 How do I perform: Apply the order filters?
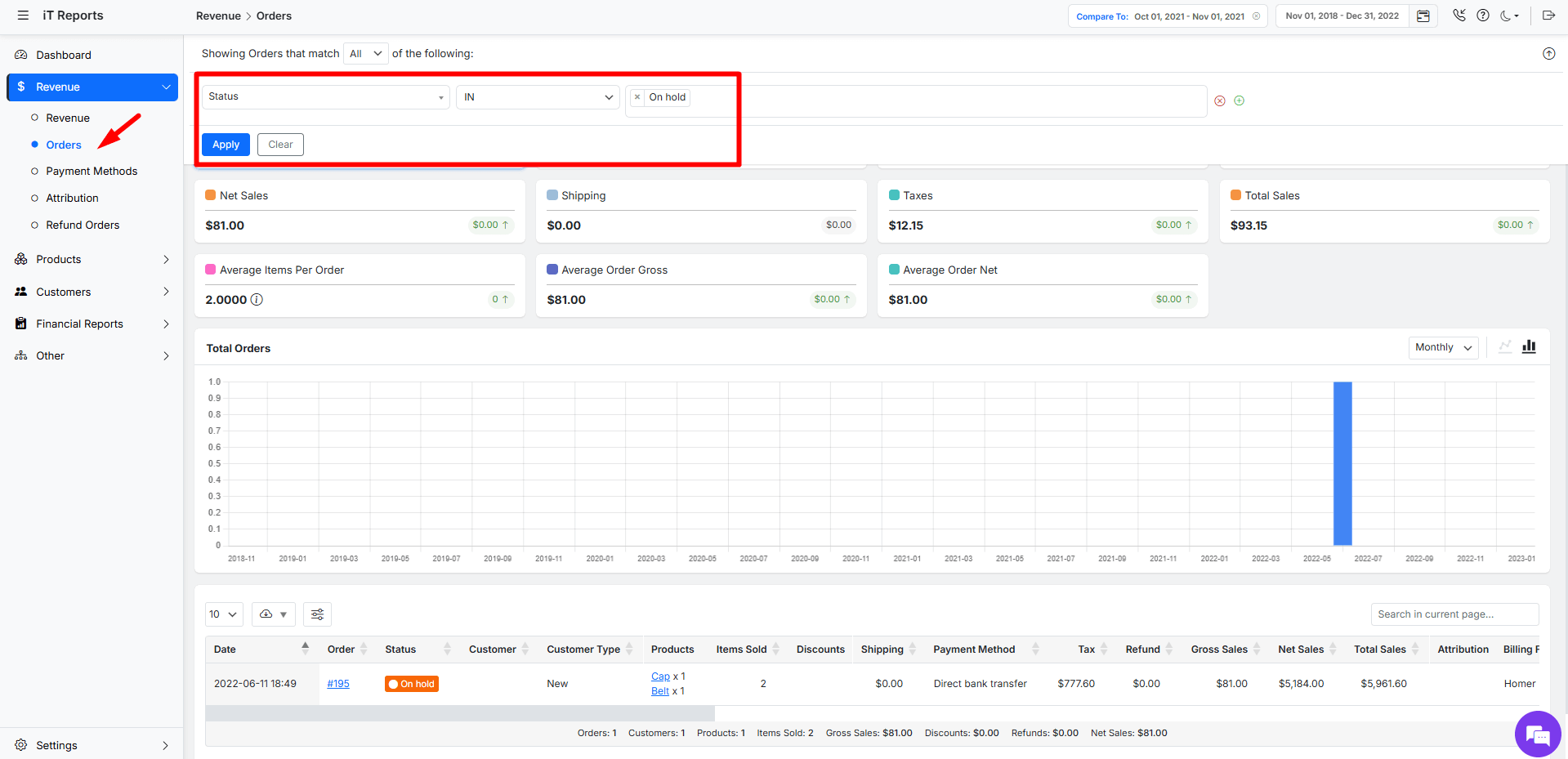tap(226, 145)
